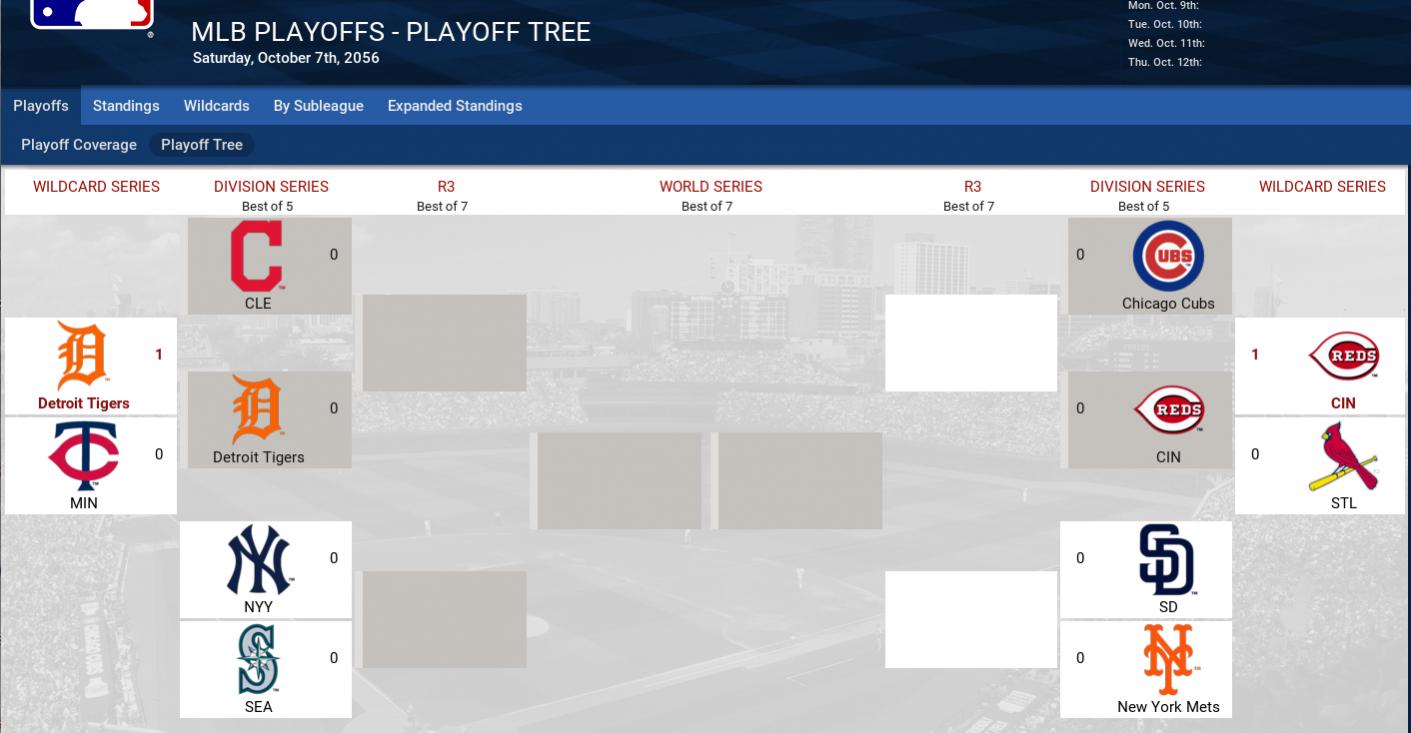The image size is (1411, 733).
Task: Click the MLB logo in header
Action: tap(92, 14)
